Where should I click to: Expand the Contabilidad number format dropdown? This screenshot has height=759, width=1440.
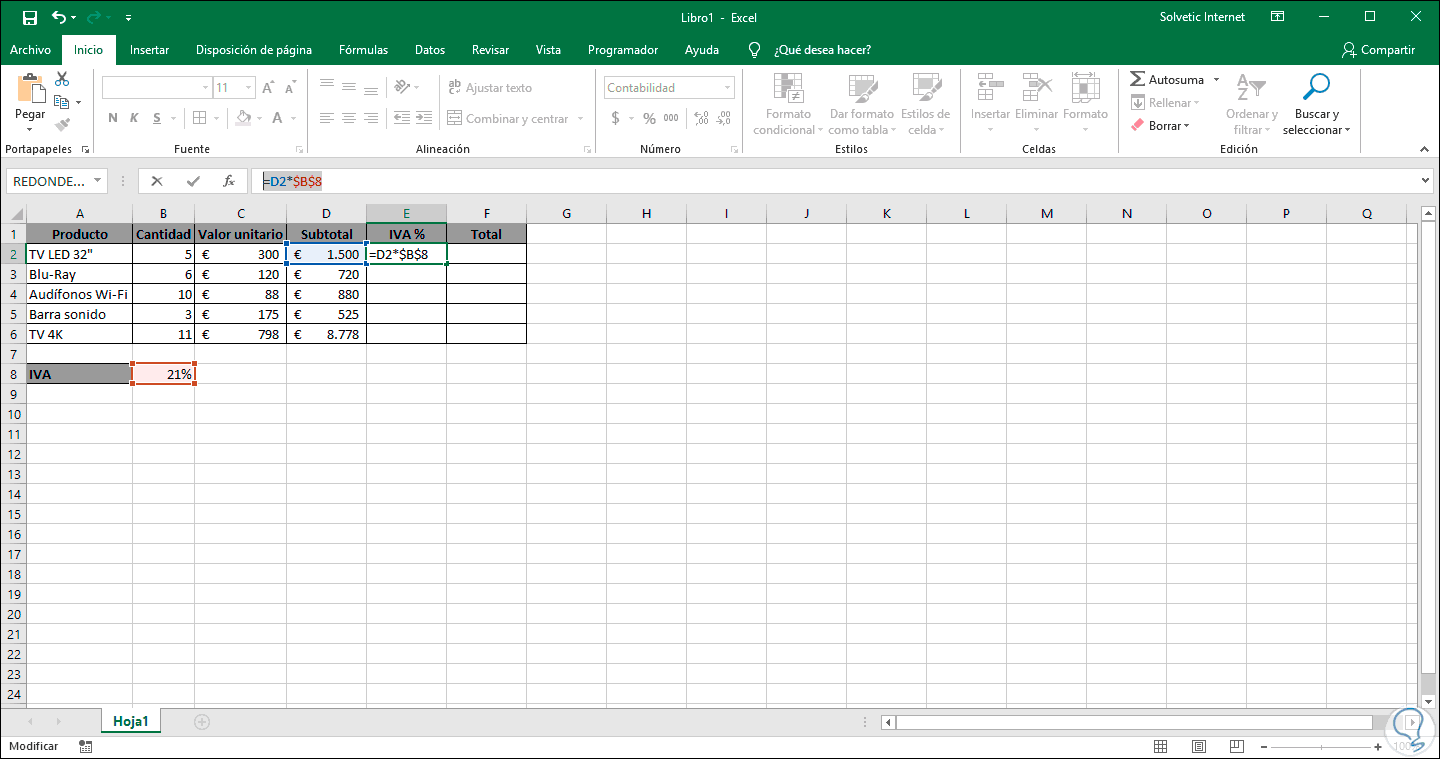(727, 88)
